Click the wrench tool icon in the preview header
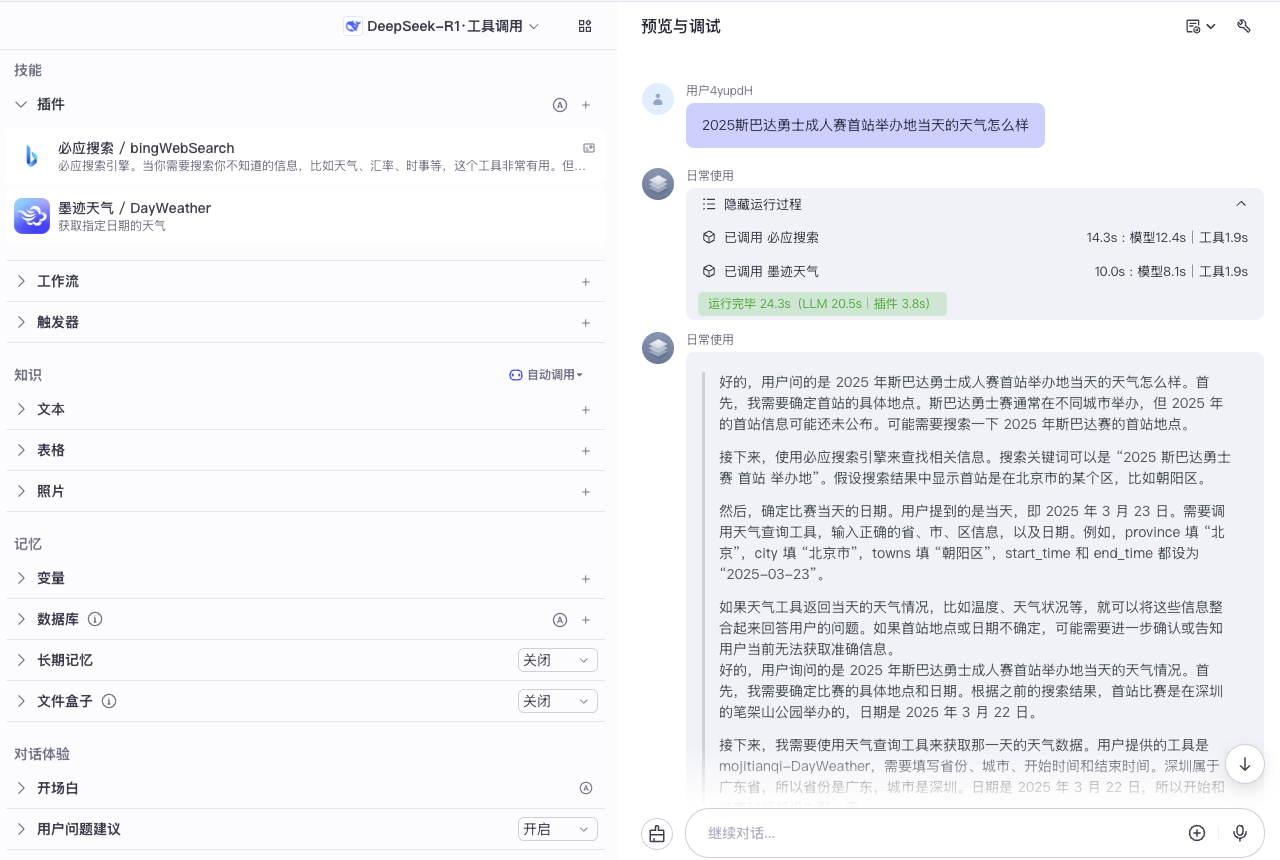 (x=1244, y=26)
